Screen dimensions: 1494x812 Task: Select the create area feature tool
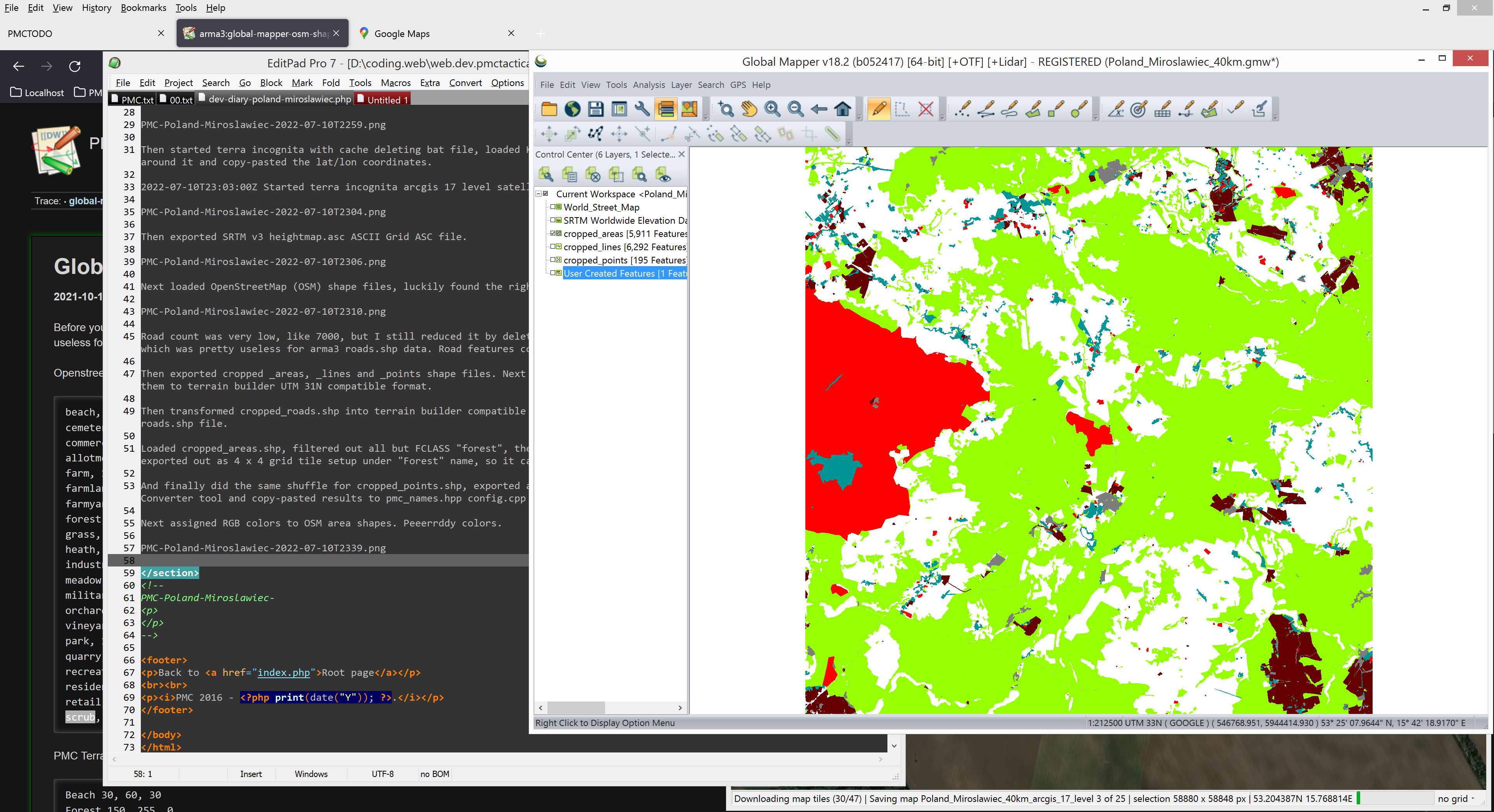1033,109
